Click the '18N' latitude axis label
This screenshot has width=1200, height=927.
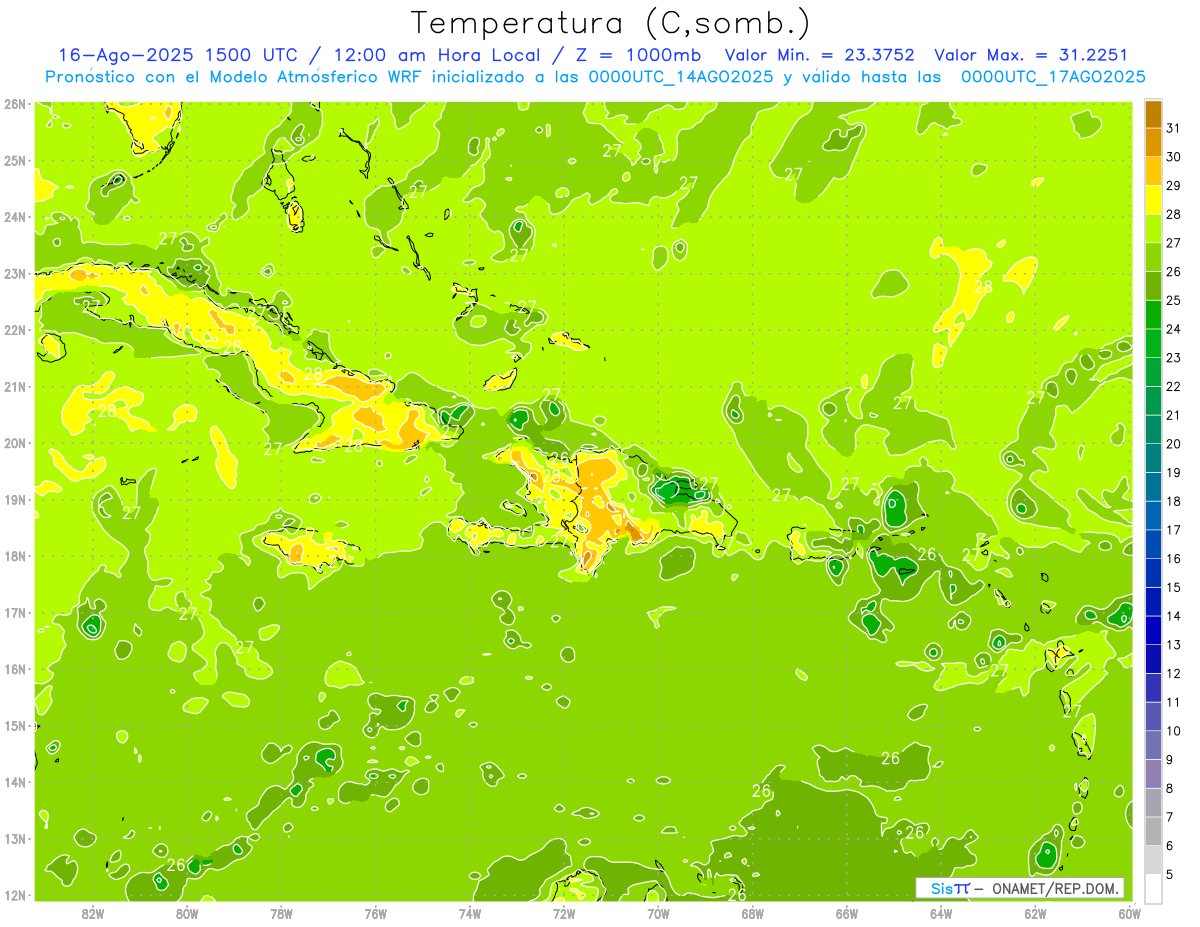point(16,556)
